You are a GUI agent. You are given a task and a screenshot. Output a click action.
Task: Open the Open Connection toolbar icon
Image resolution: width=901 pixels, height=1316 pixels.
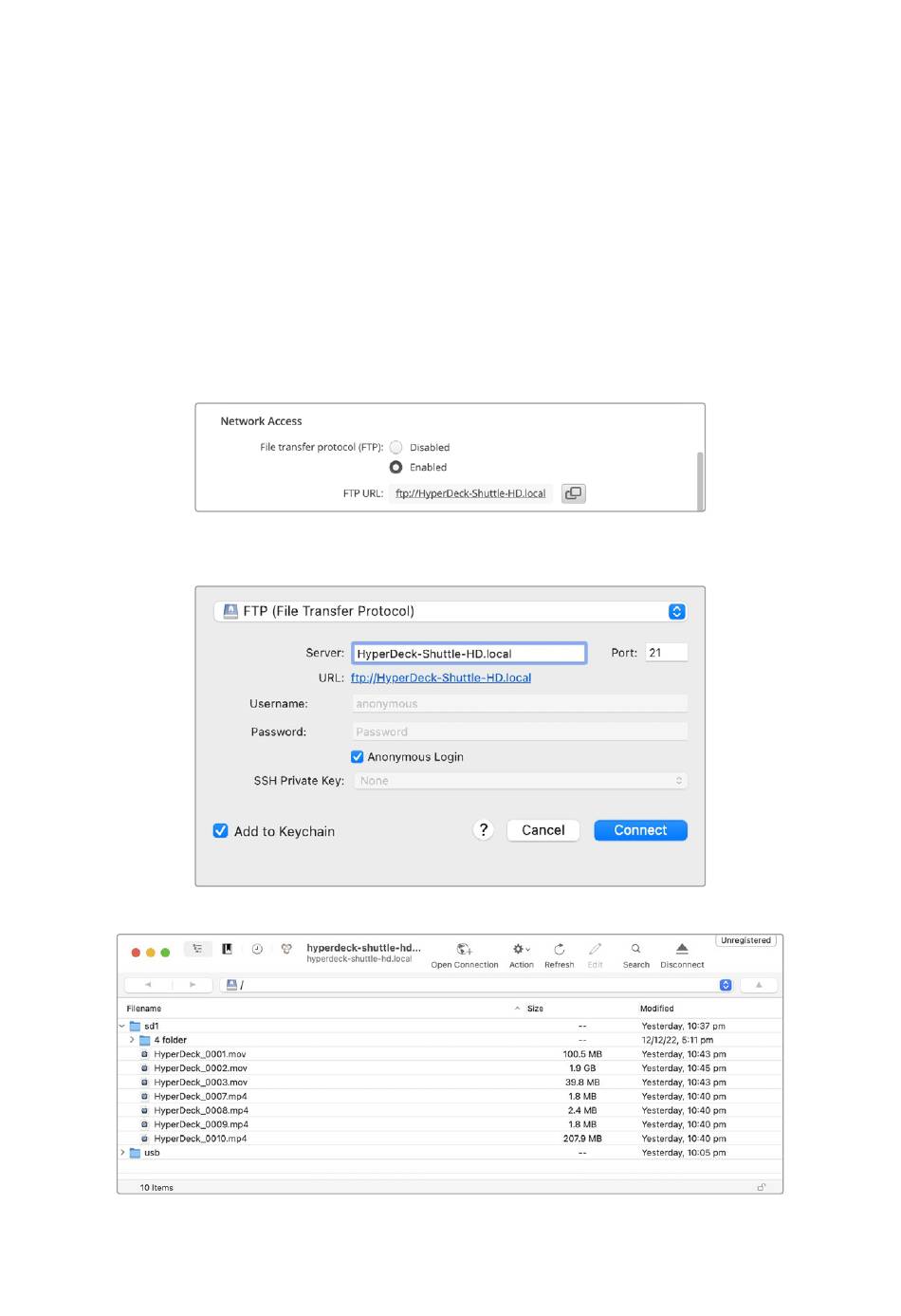[464, 949]
